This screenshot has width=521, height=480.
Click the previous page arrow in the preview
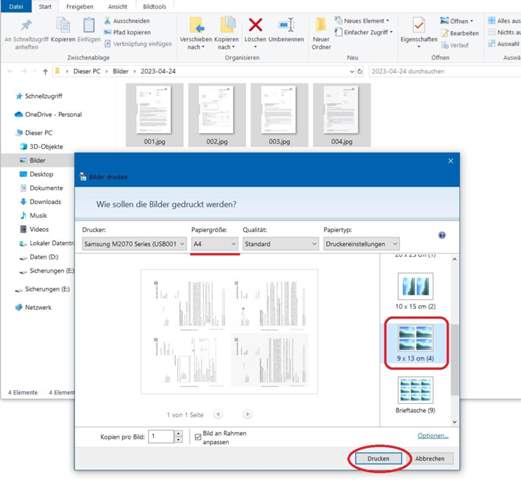tap(218, 414)
